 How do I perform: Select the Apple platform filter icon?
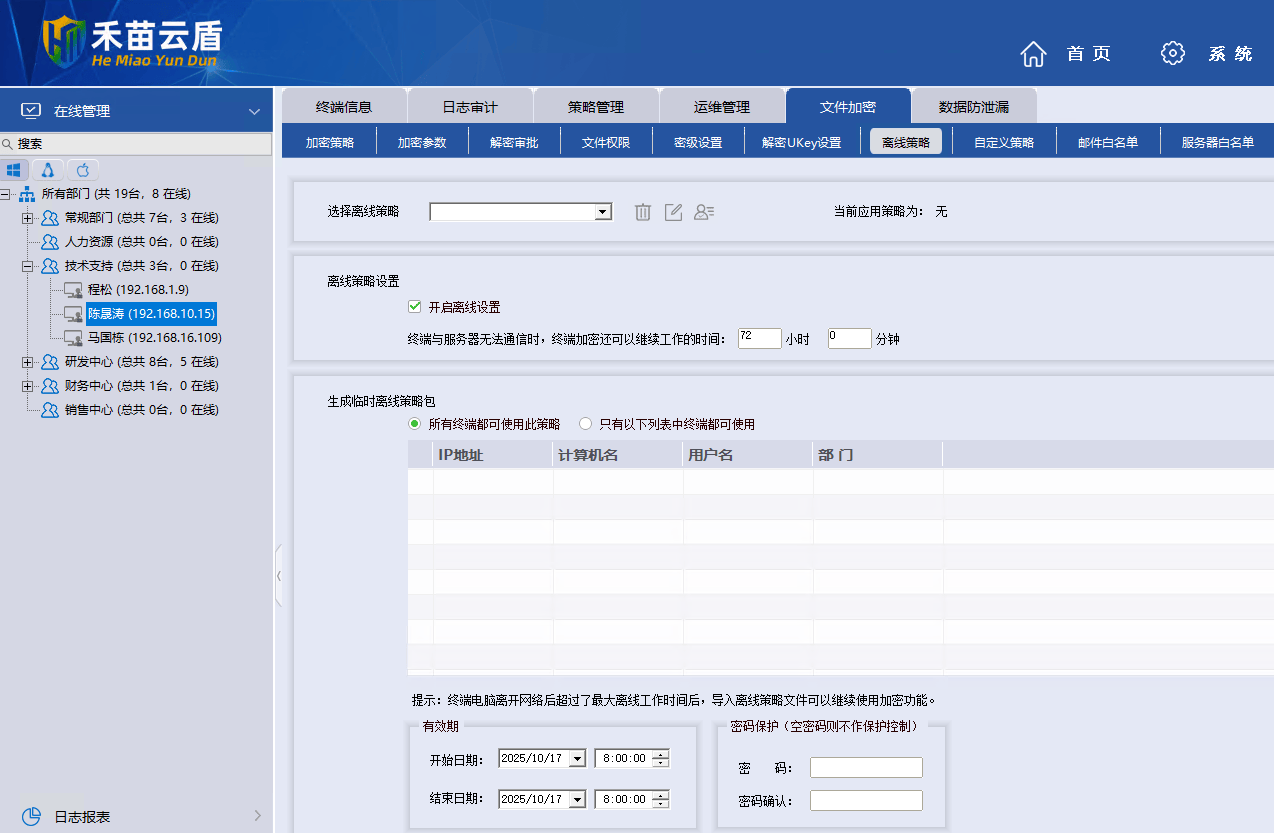pos(83,169)
